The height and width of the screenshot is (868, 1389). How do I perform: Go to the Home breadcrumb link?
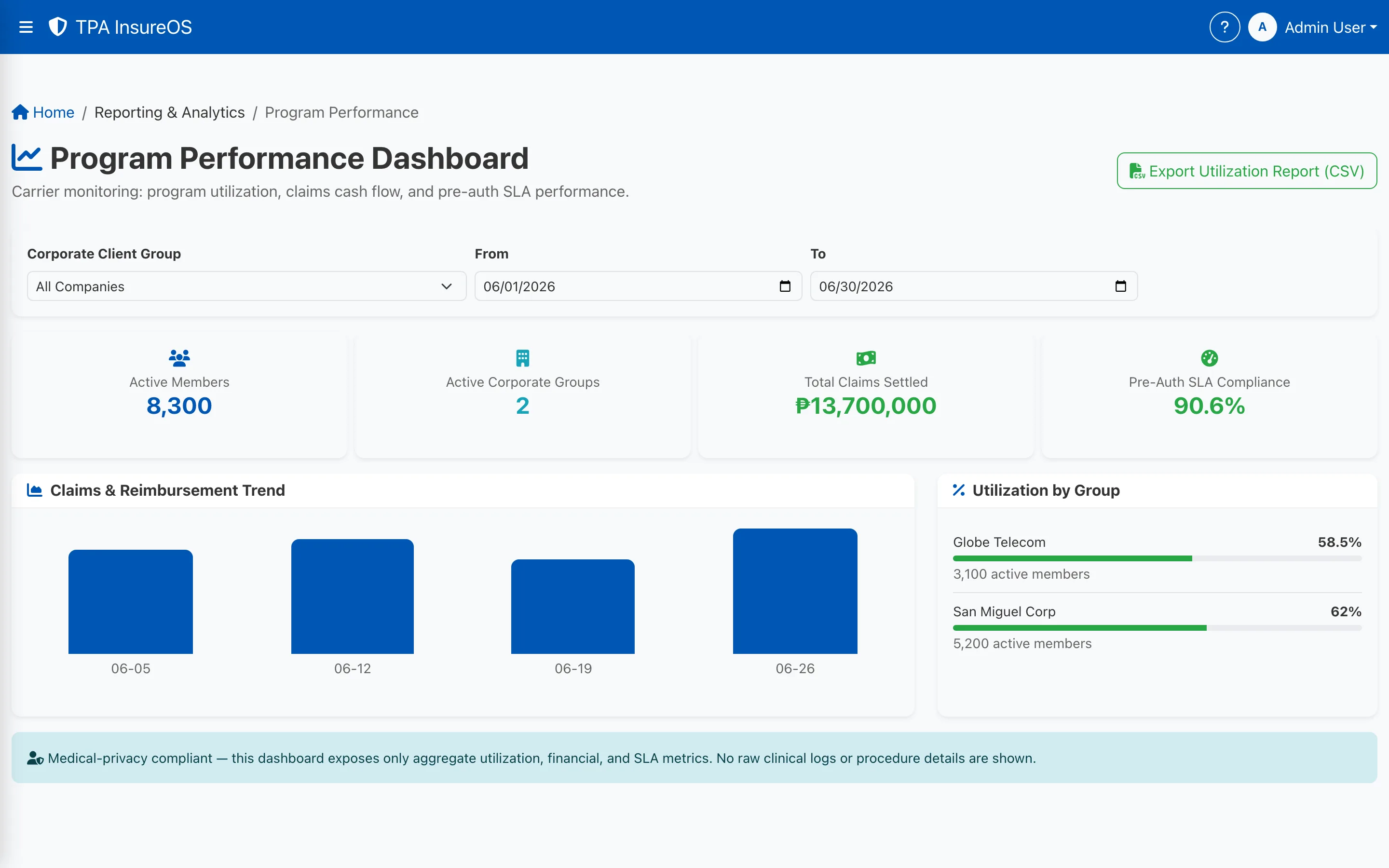pyautogui.click(x=54, y=112)
